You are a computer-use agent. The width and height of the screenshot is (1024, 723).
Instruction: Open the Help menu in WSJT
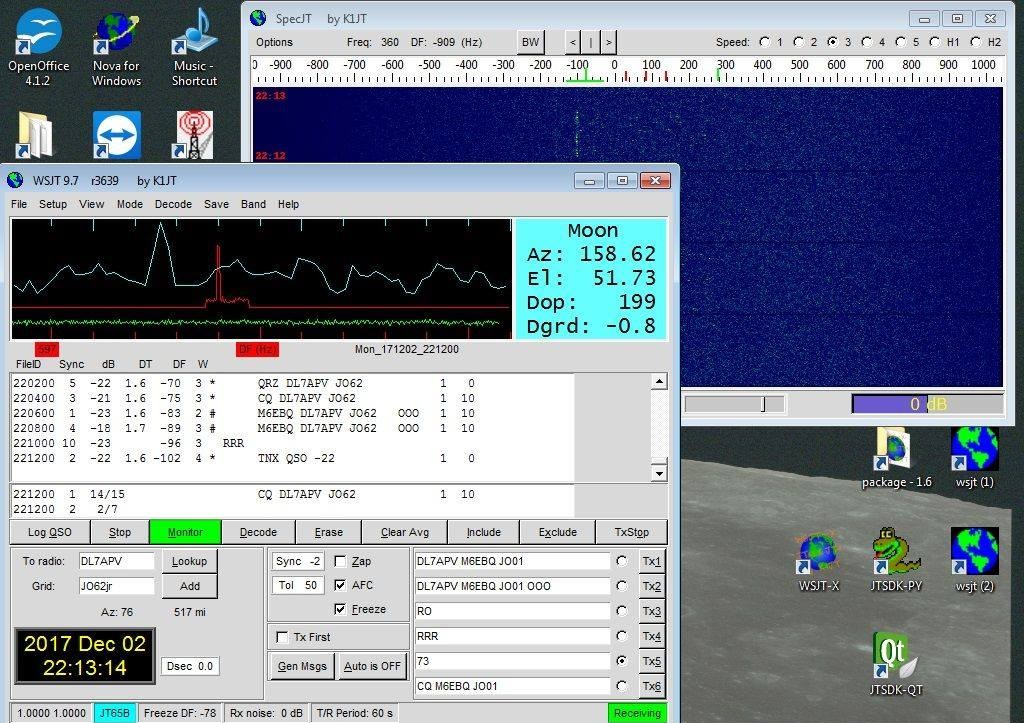coord(288,204)
